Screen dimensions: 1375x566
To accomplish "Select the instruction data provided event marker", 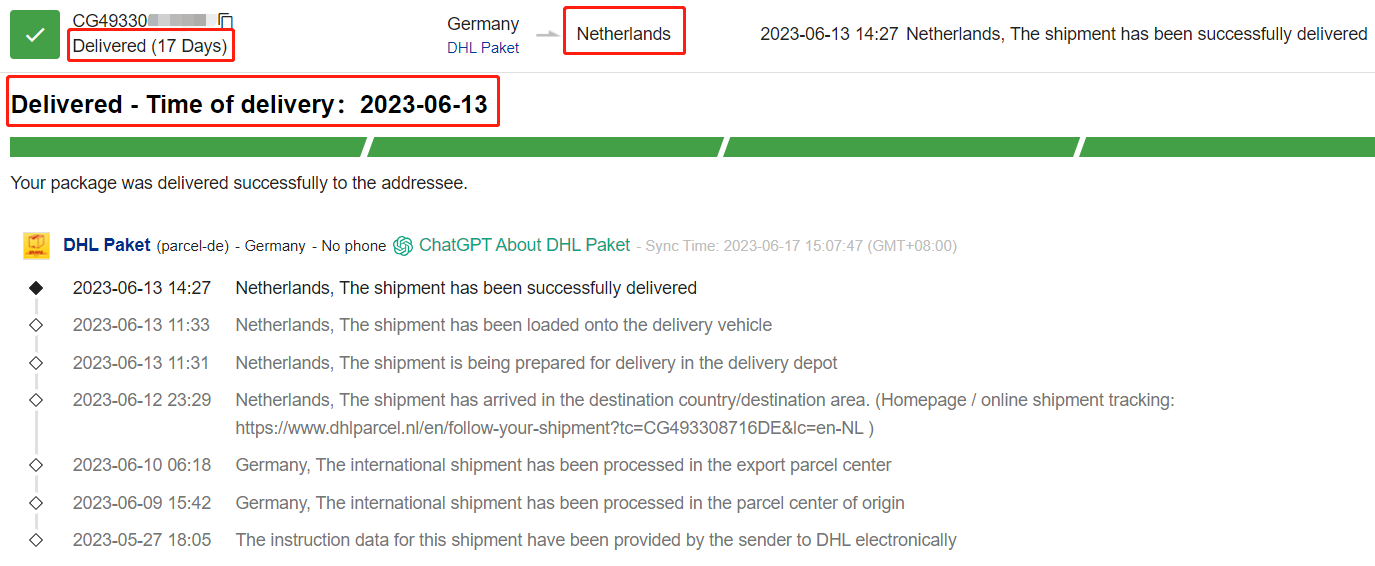I will point(36,540).
